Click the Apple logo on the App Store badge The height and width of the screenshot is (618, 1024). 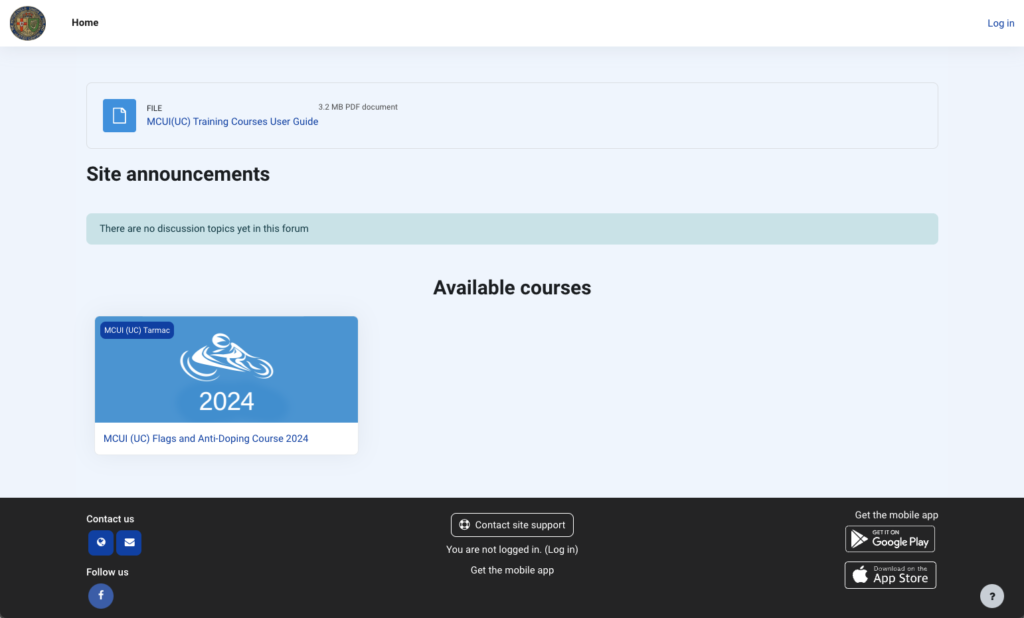pyautogui.click(x=858, y=575)
